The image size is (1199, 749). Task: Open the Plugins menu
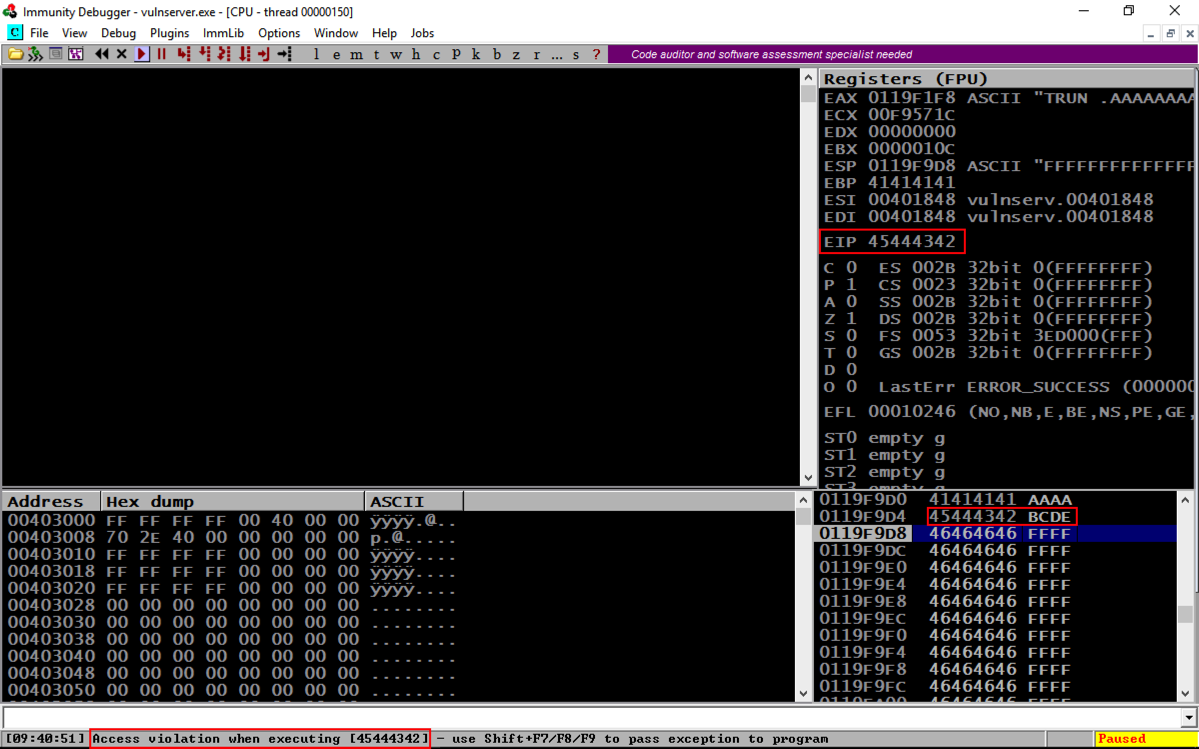click(x=170, y=33)
